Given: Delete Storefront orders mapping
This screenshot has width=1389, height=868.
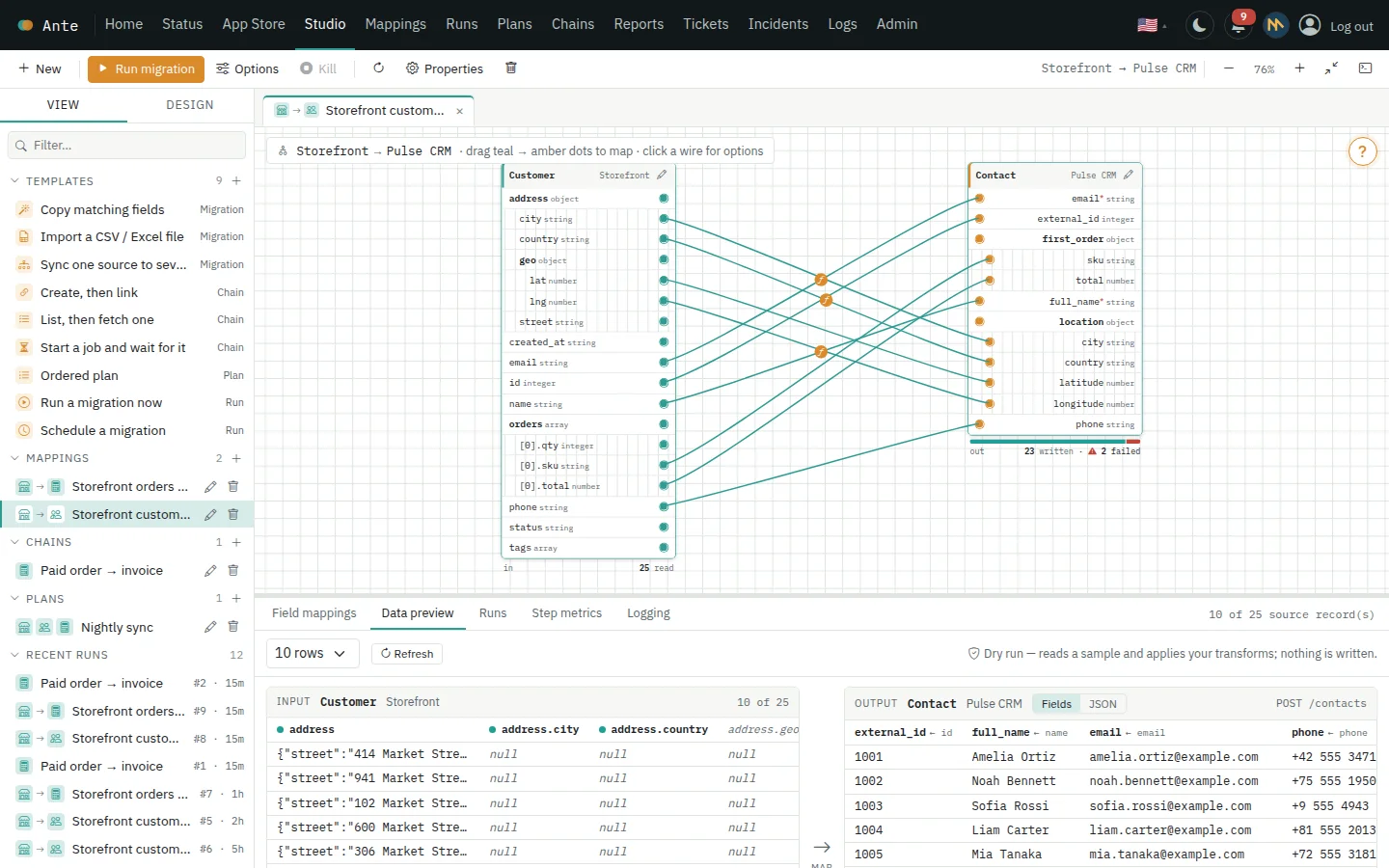Looking at the screenshot, I should pyautogui.click(x=232, y=487).
